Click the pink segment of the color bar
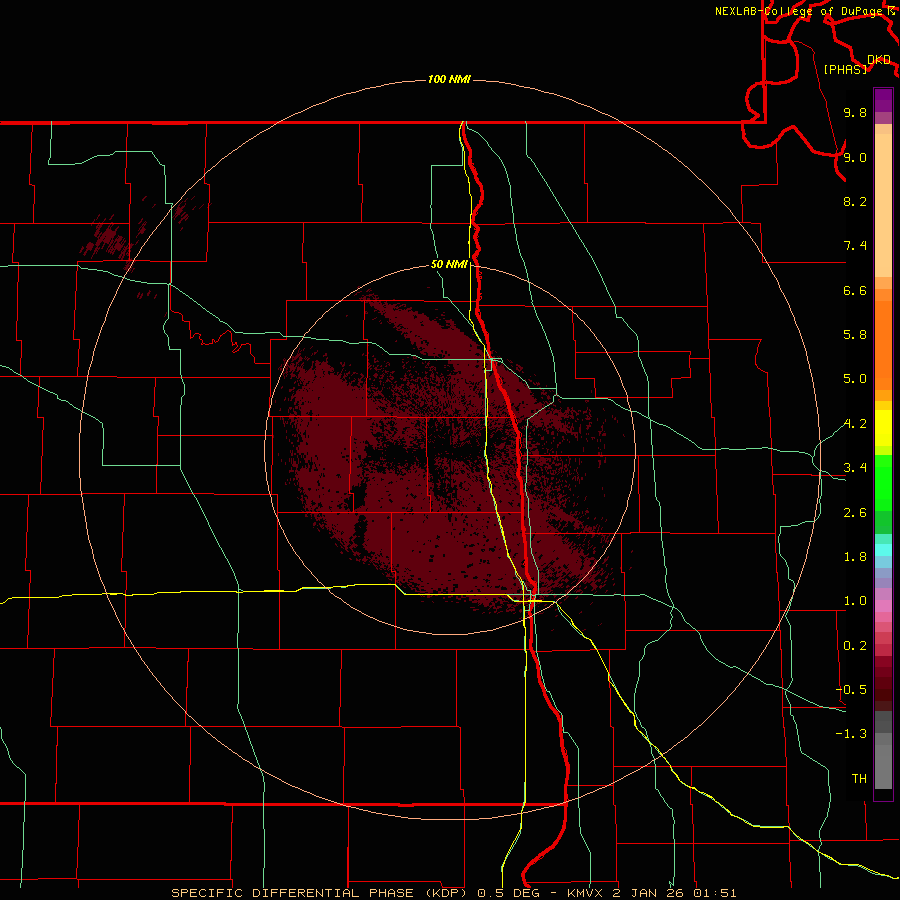Viewport: 900px width, 900px height. point(883,606)
